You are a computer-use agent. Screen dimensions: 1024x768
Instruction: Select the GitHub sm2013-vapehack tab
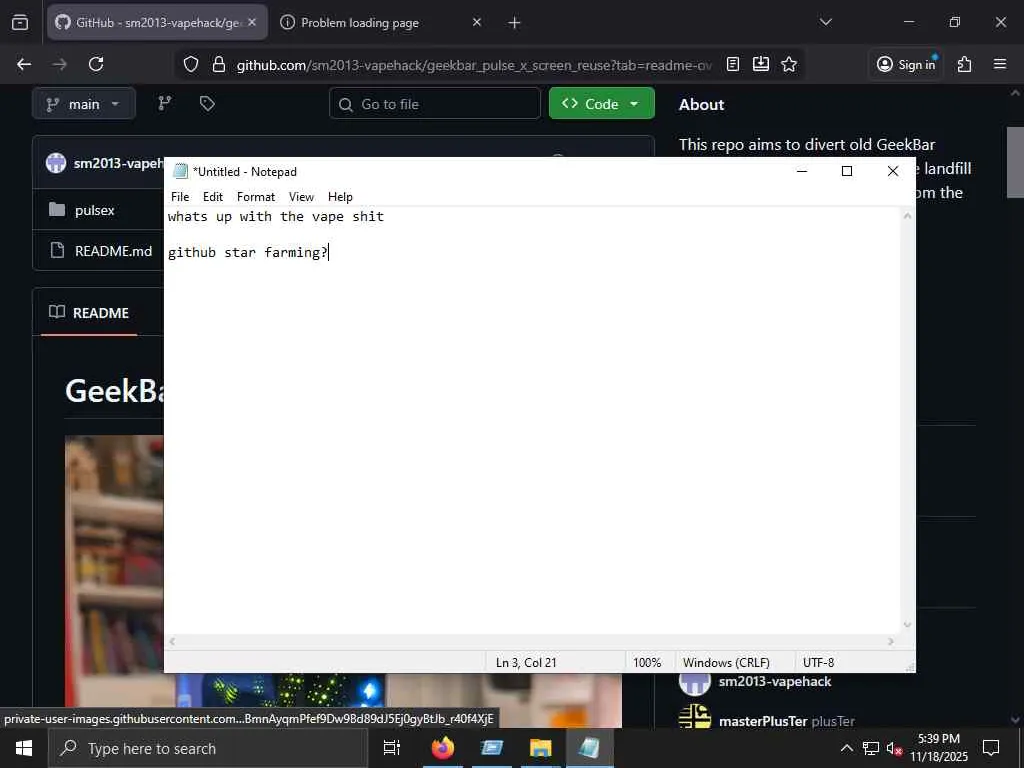pyautogui.click(x=157, y=23)
